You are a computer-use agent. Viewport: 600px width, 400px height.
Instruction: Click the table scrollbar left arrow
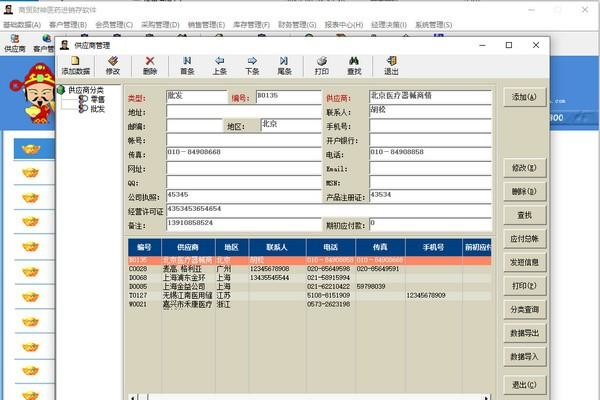(133, 397)
